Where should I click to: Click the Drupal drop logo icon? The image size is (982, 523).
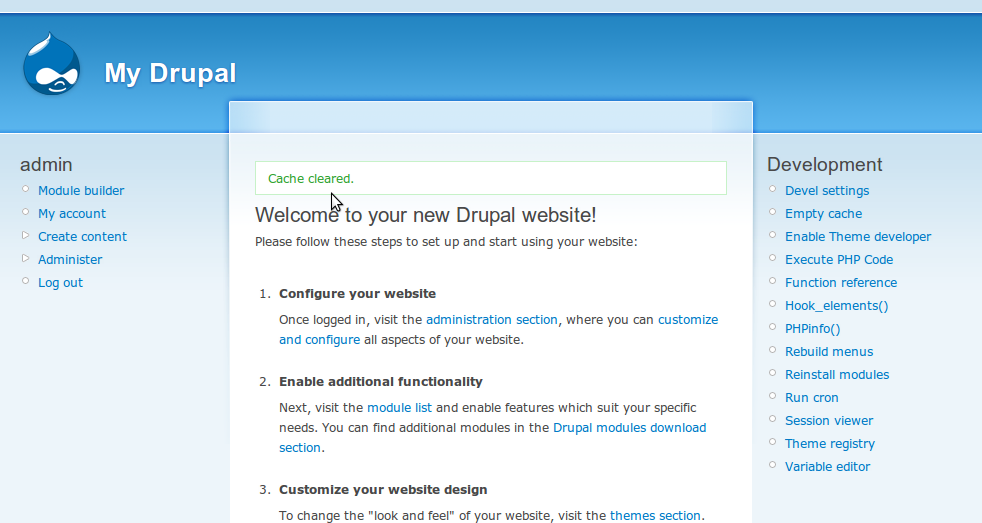(x=51, y=64)
